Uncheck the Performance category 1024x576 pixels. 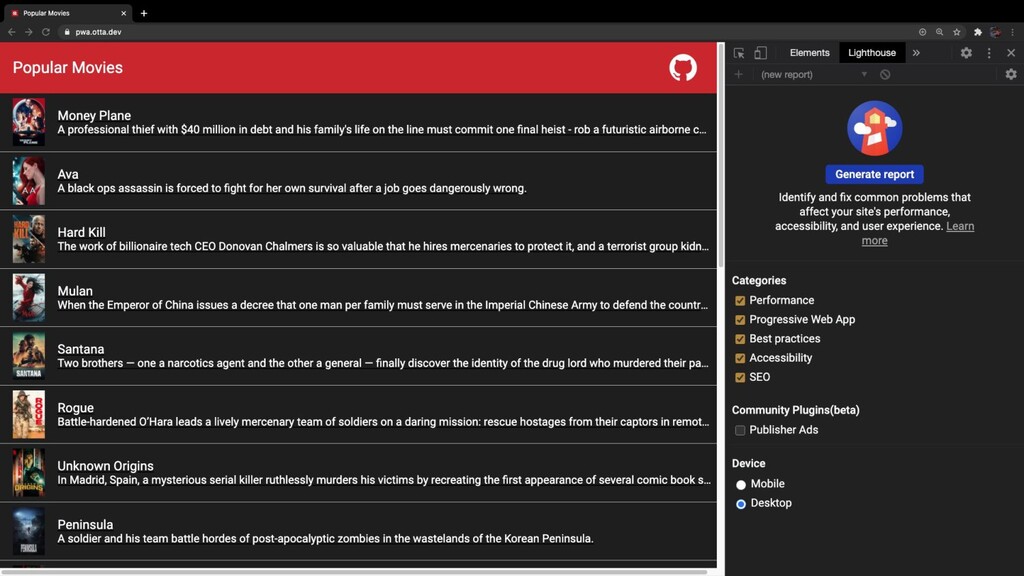(x=740, y=300)
